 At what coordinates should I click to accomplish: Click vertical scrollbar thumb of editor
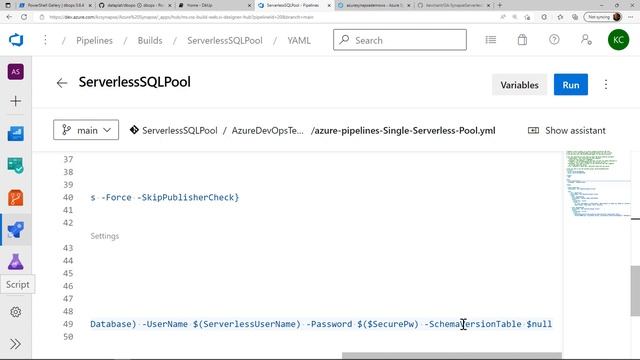635,291
